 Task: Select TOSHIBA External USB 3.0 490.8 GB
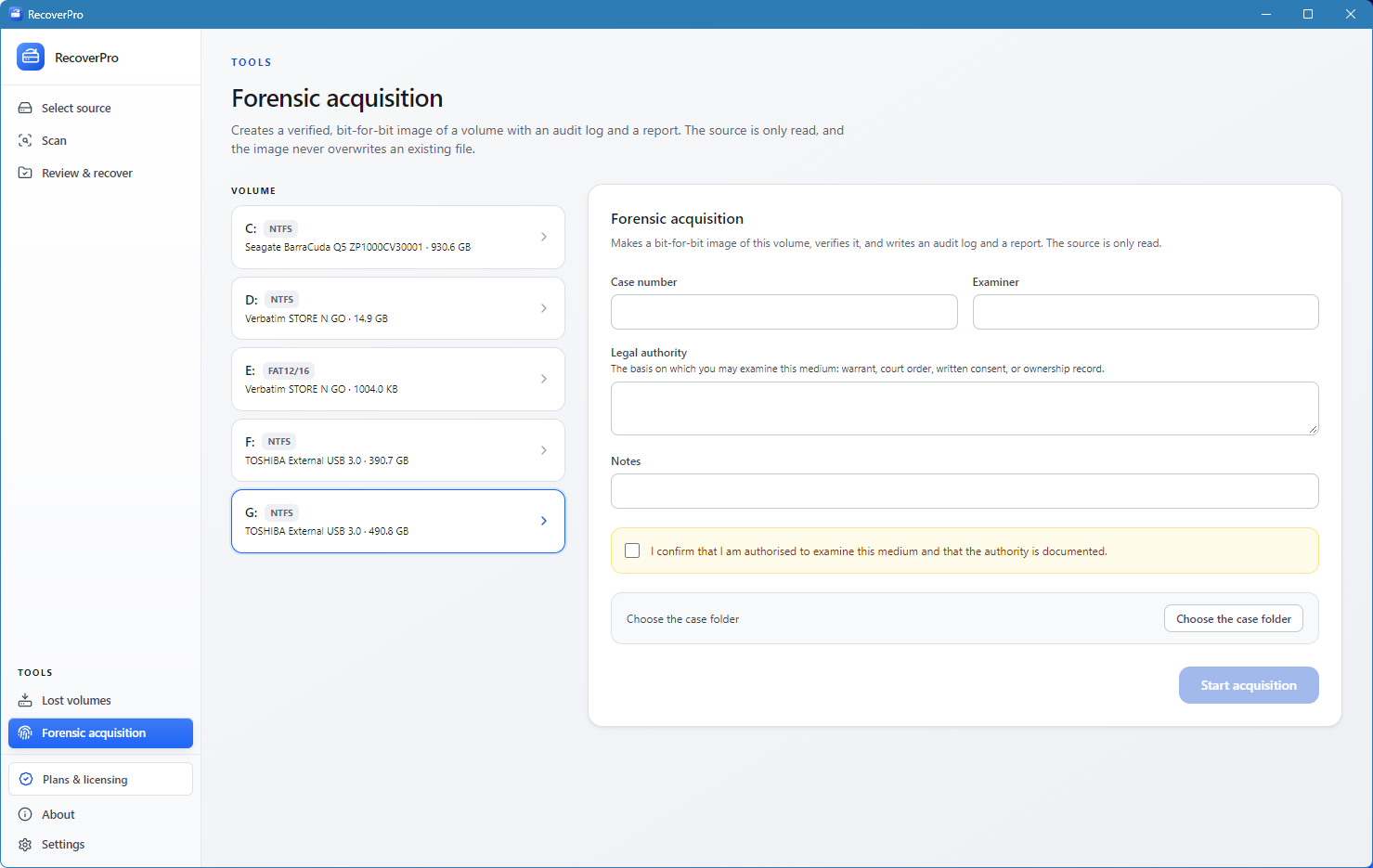327,531
